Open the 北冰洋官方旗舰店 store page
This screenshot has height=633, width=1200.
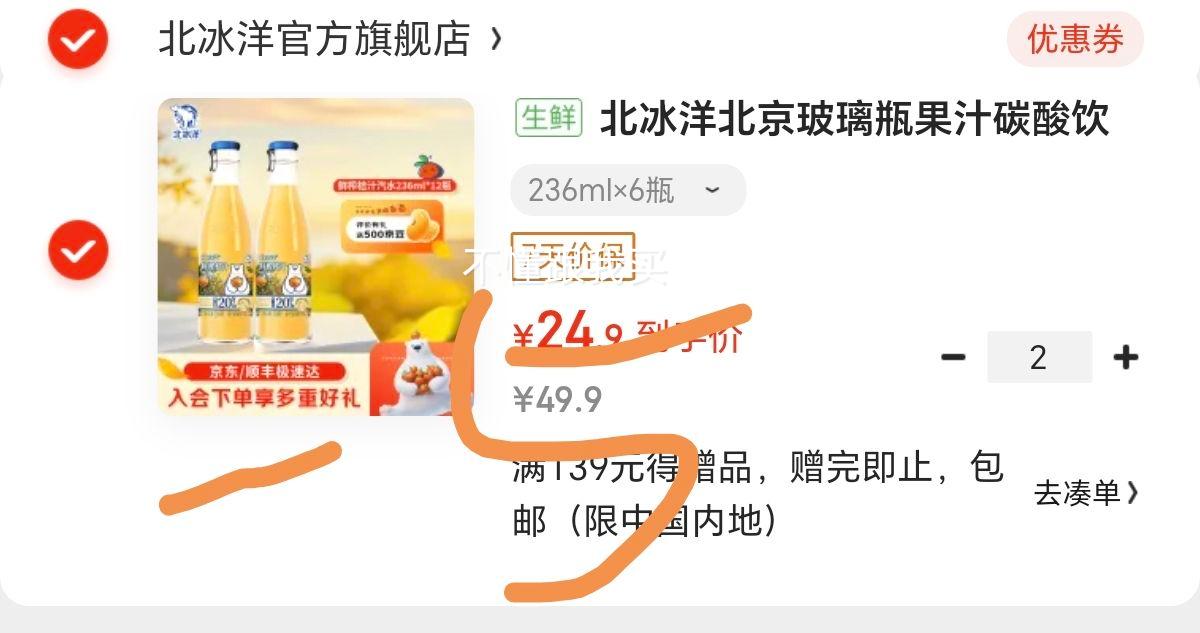(x=314, y=40)
